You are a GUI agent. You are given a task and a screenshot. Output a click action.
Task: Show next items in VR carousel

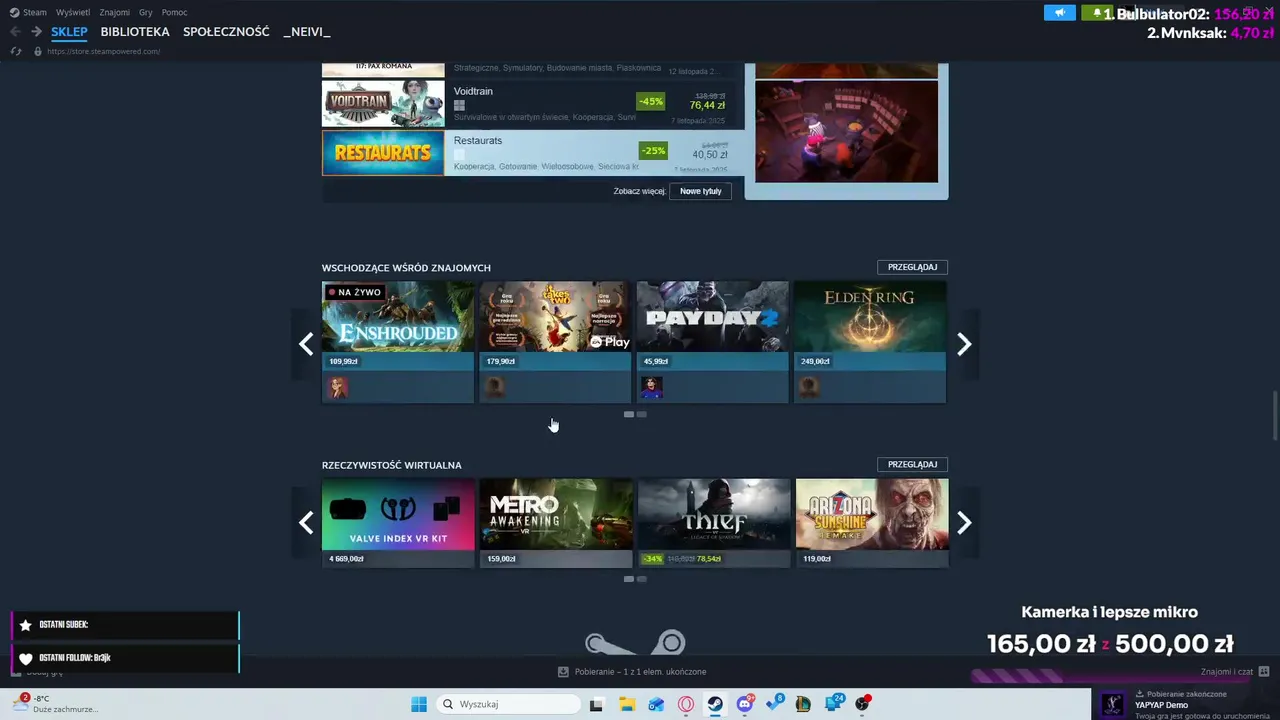tap(964, 523)
